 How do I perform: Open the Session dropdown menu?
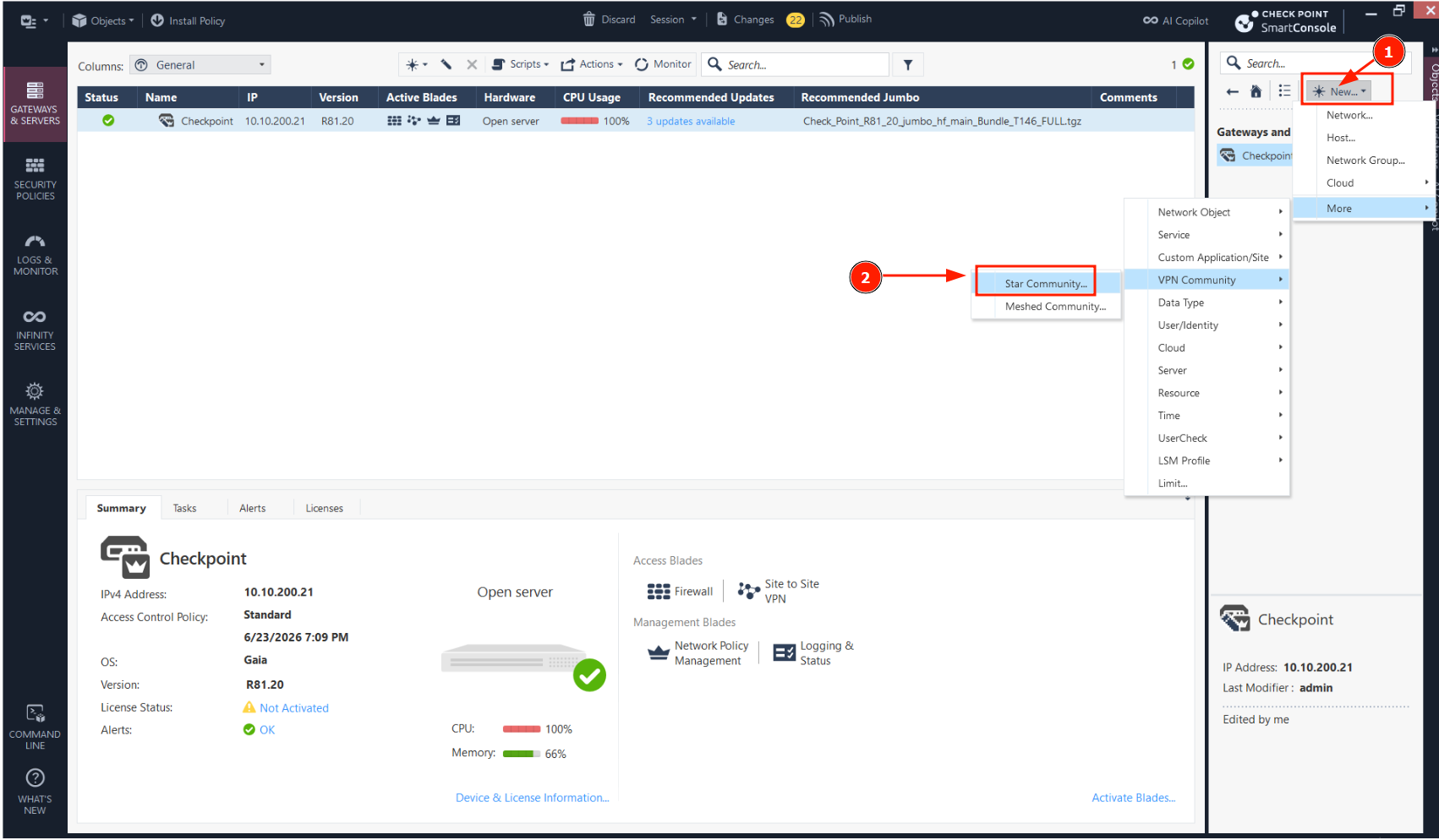pyautogui.click(x=674, y=19)
